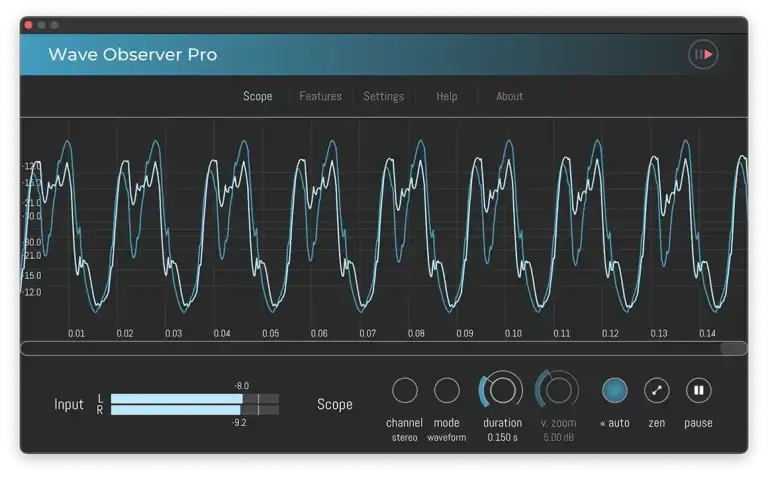This screenshot has height=477, width=768.
Task: Click the channel stereo round button
Action: click(x=405, y=390)
